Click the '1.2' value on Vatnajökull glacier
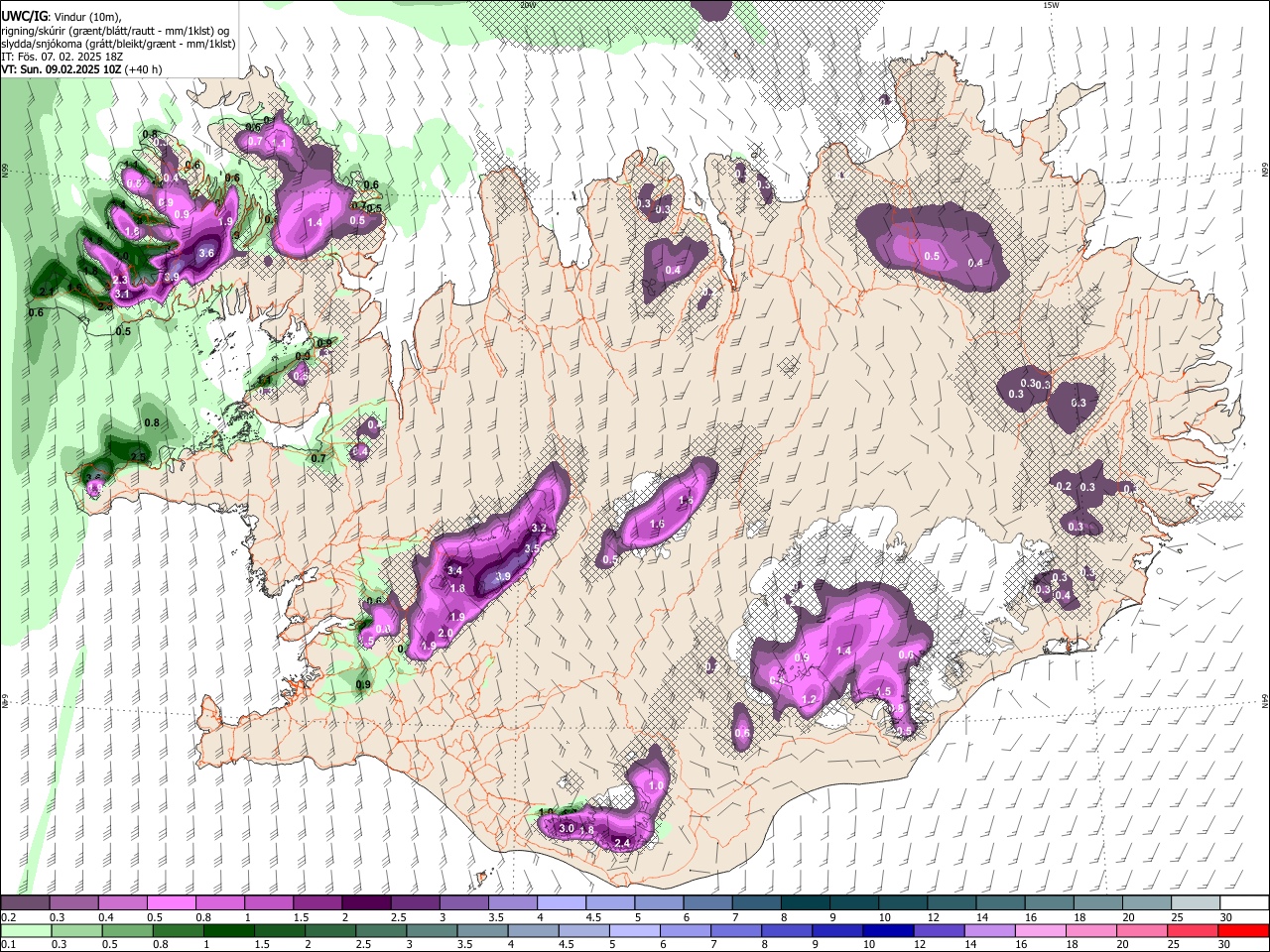The image size is (1270, 952). [809, 699]
